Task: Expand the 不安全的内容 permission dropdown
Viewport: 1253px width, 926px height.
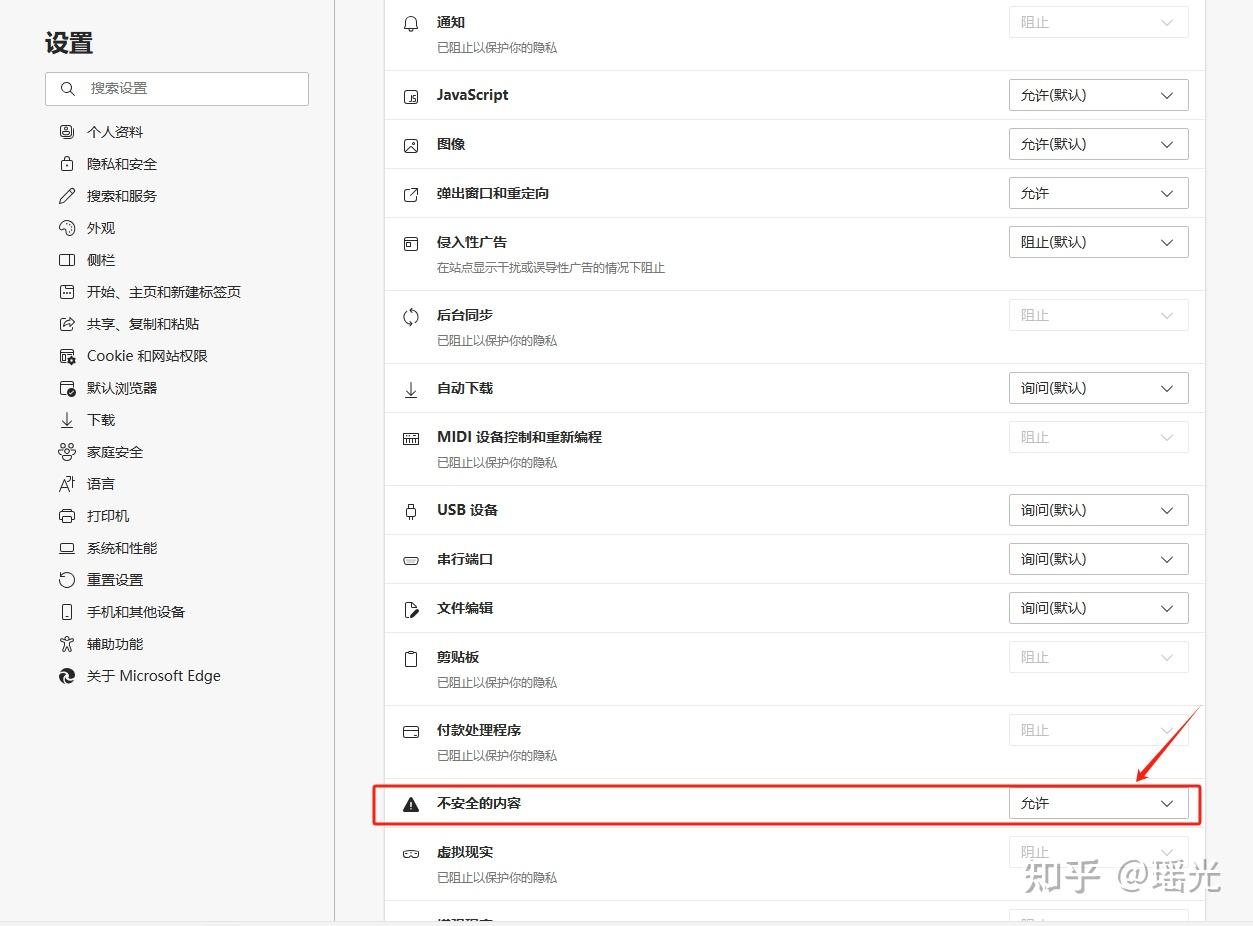Action: pos(1098,803)
